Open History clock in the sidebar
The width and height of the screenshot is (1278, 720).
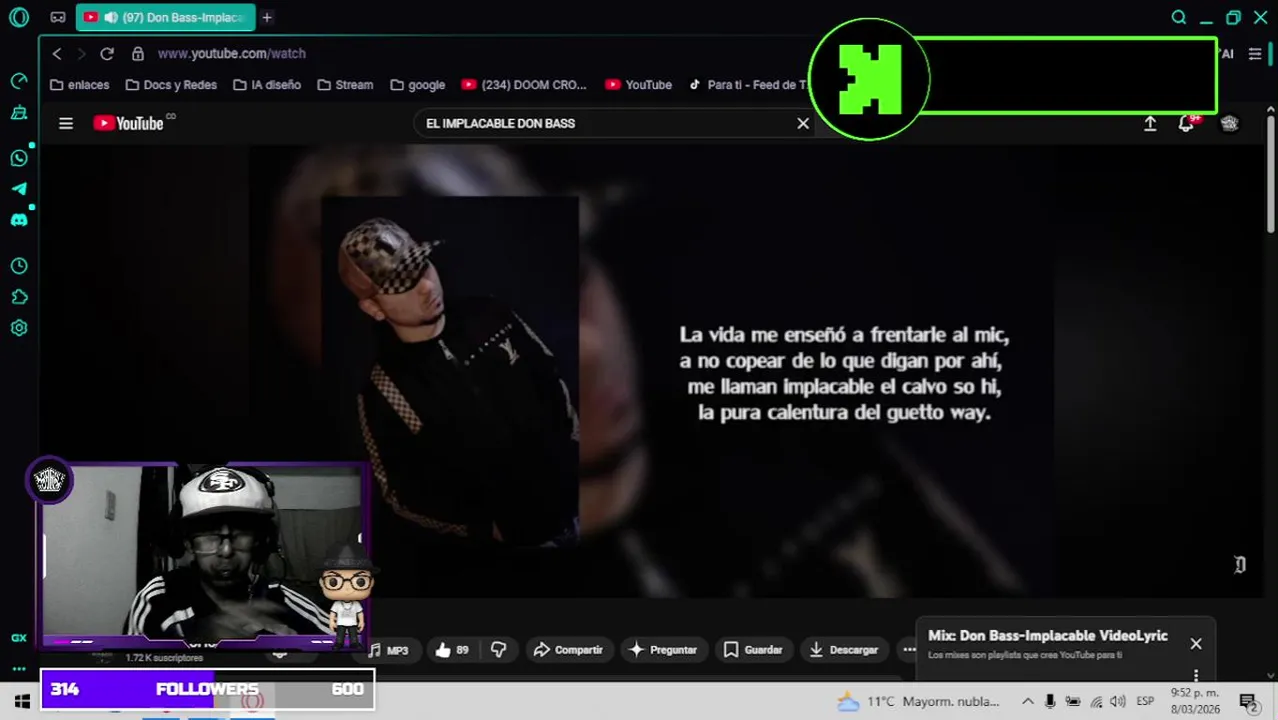(x=19, y=266)
